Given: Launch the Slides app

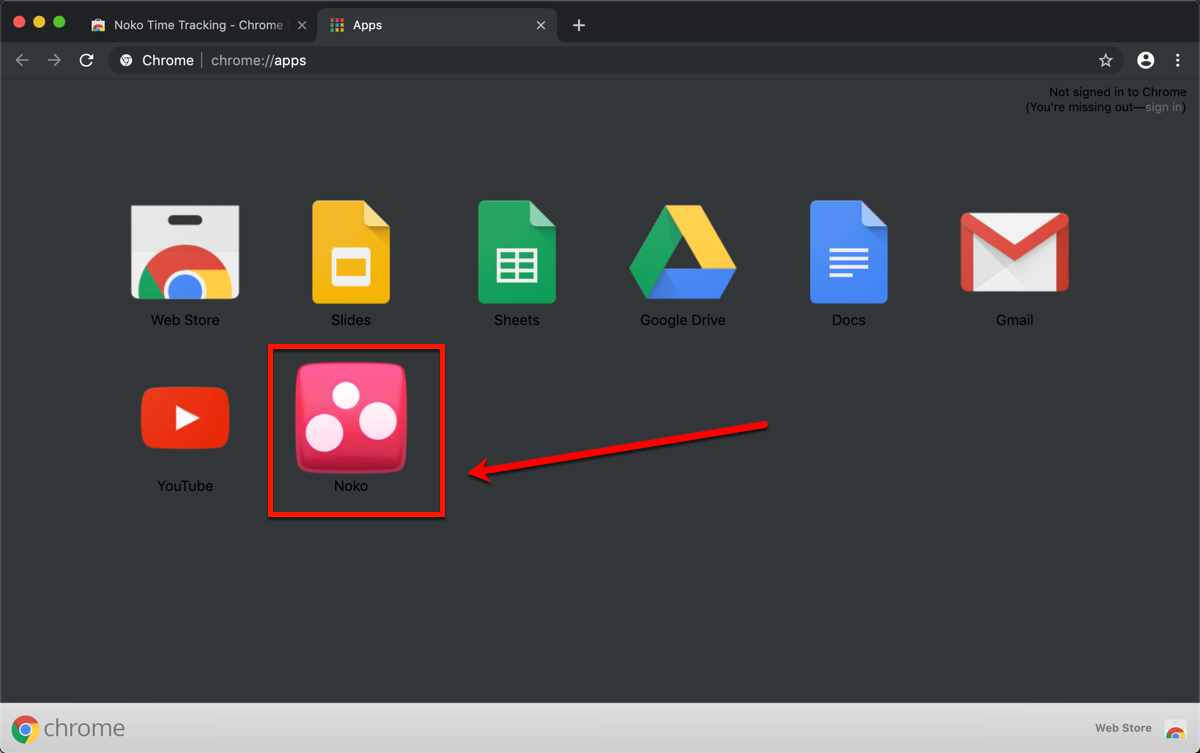Looking at the screenshot, I should 351,251.
